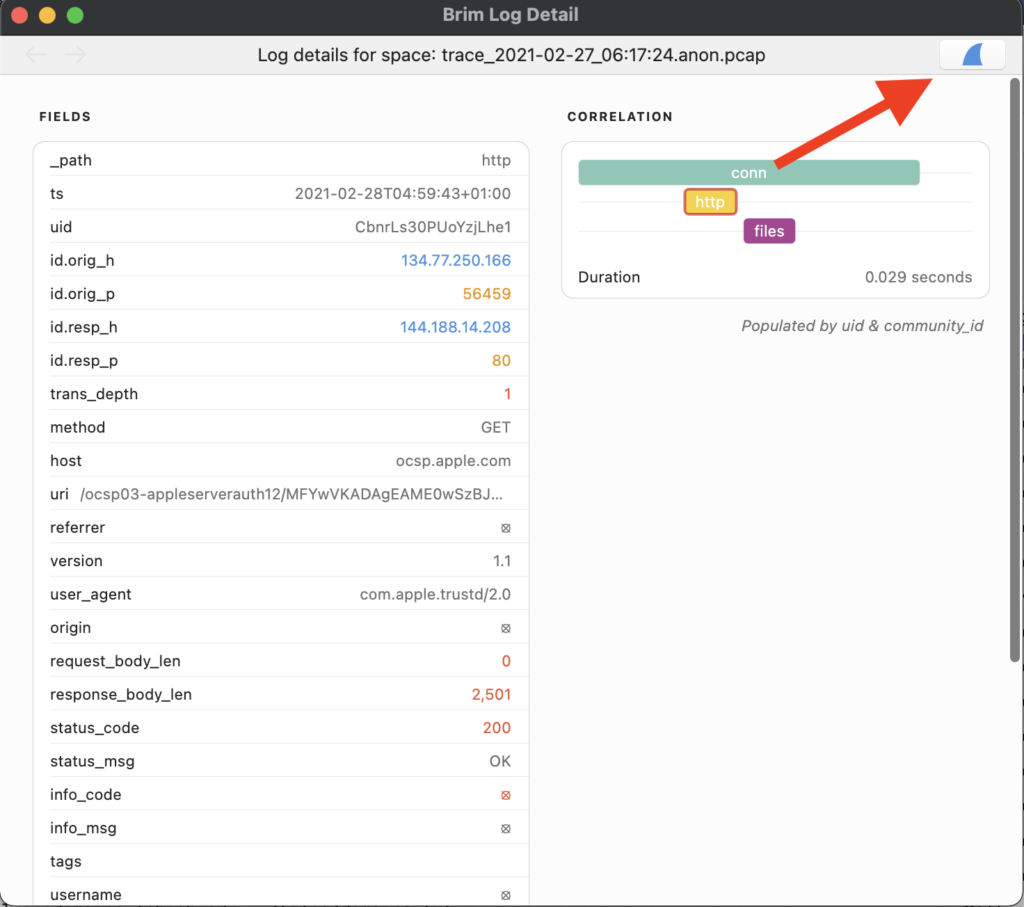Go forward using the right arrow

(x=75, y=55)
